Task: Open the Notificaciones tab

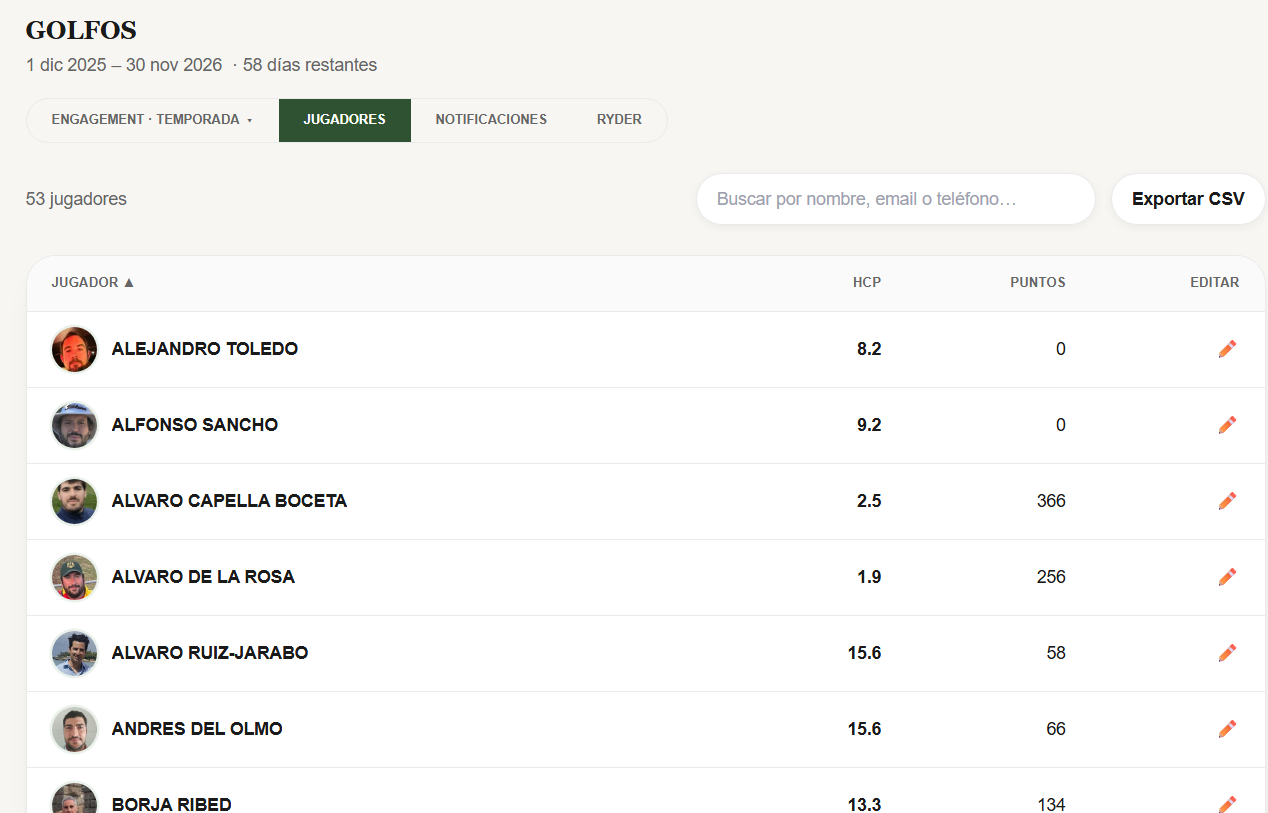Action: point(491,120)
